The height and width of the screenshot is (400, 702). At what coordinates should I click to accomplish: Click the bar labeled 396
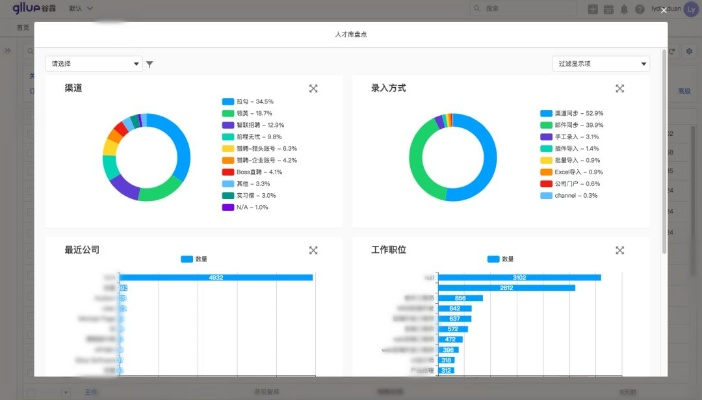tap(449, 350)
